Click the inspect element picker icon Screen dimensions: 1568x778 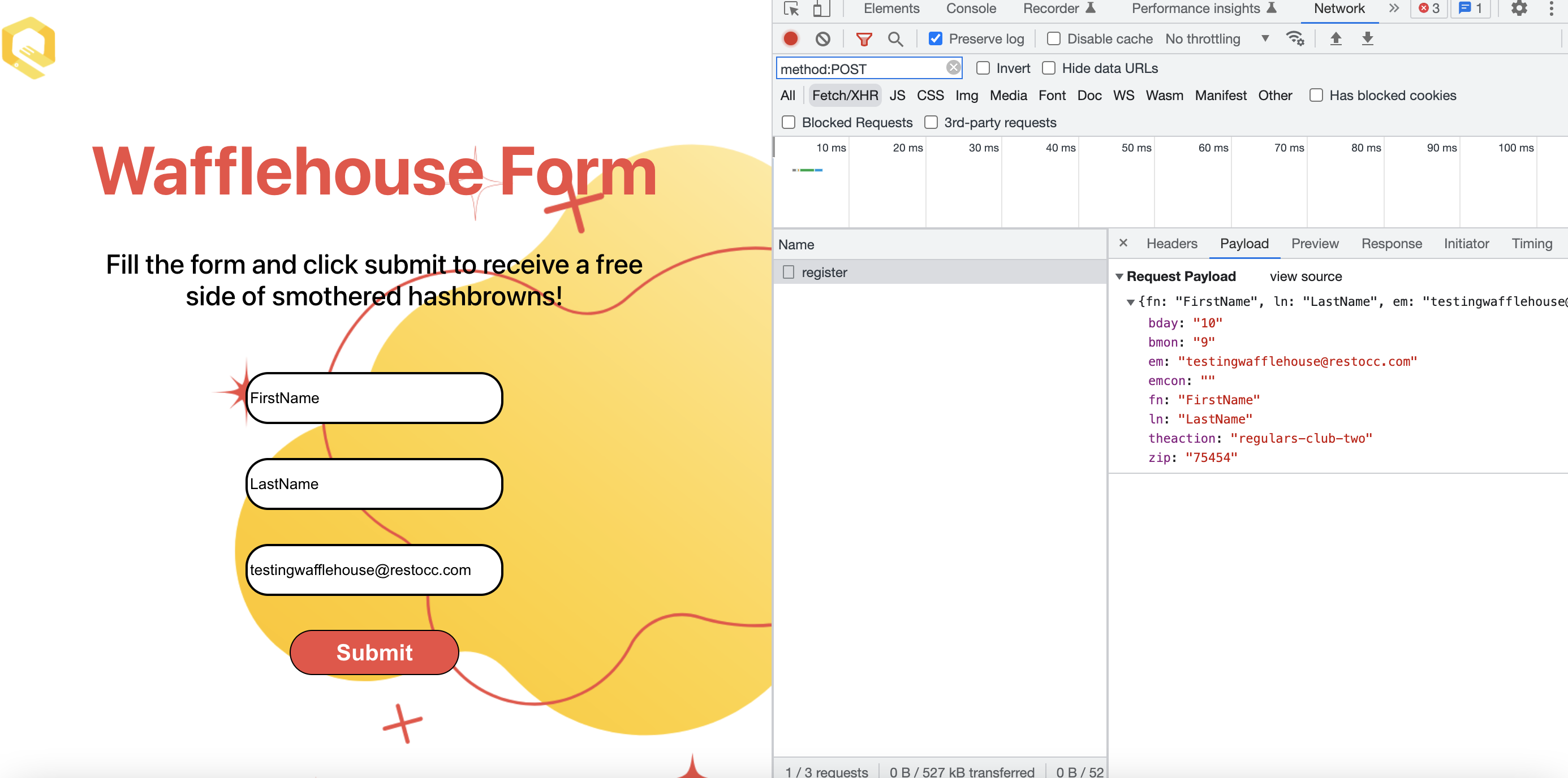[791, 8]
